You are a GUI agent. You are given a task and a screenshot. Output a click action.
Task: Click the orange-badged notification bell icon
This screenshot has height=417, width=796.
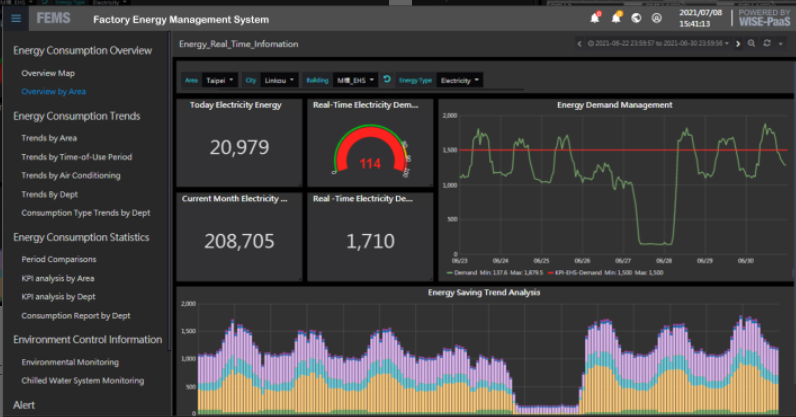pos(616,18)
